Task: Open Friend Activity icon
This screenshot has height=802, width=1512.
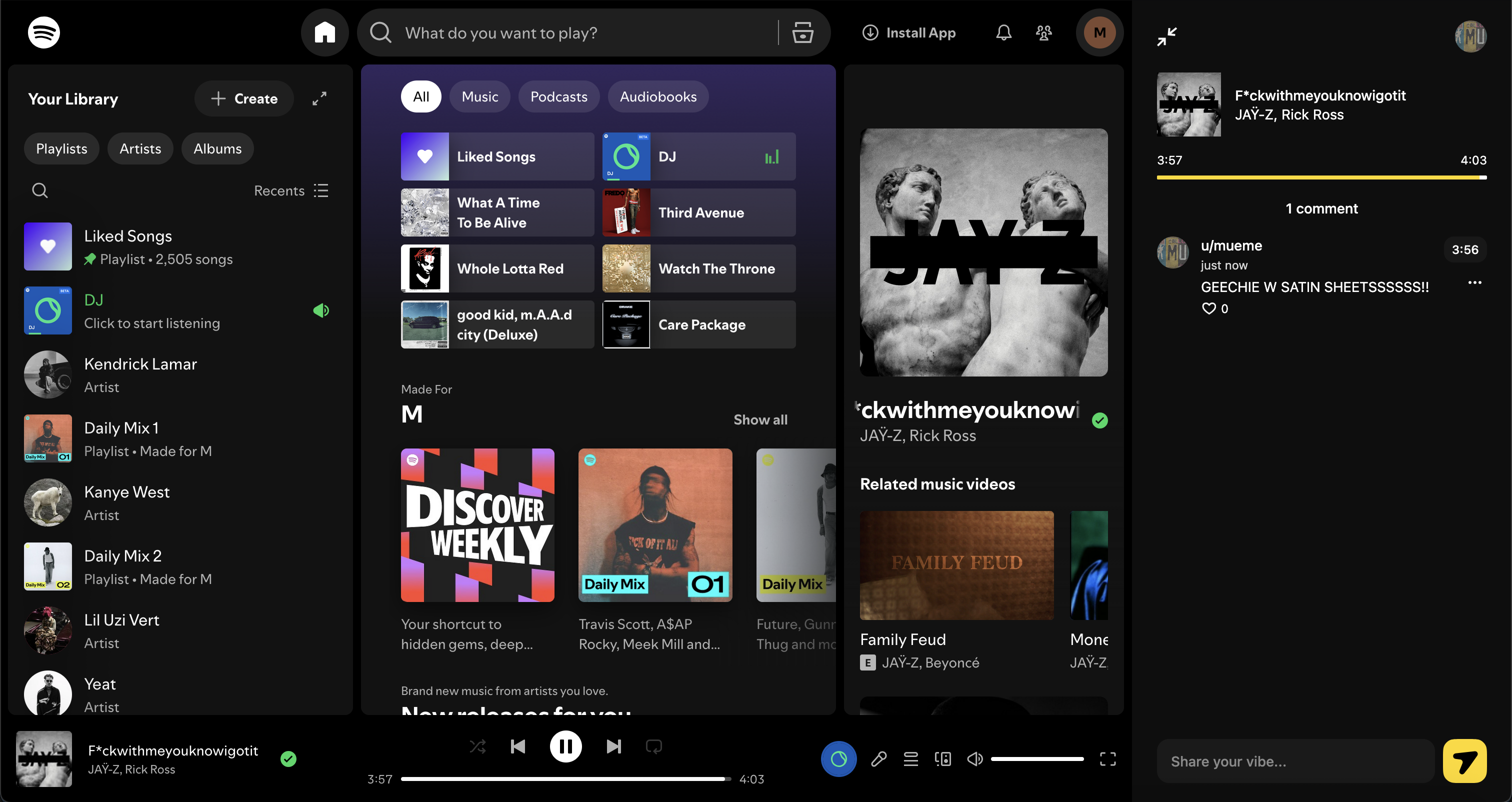Action: 1043,33
